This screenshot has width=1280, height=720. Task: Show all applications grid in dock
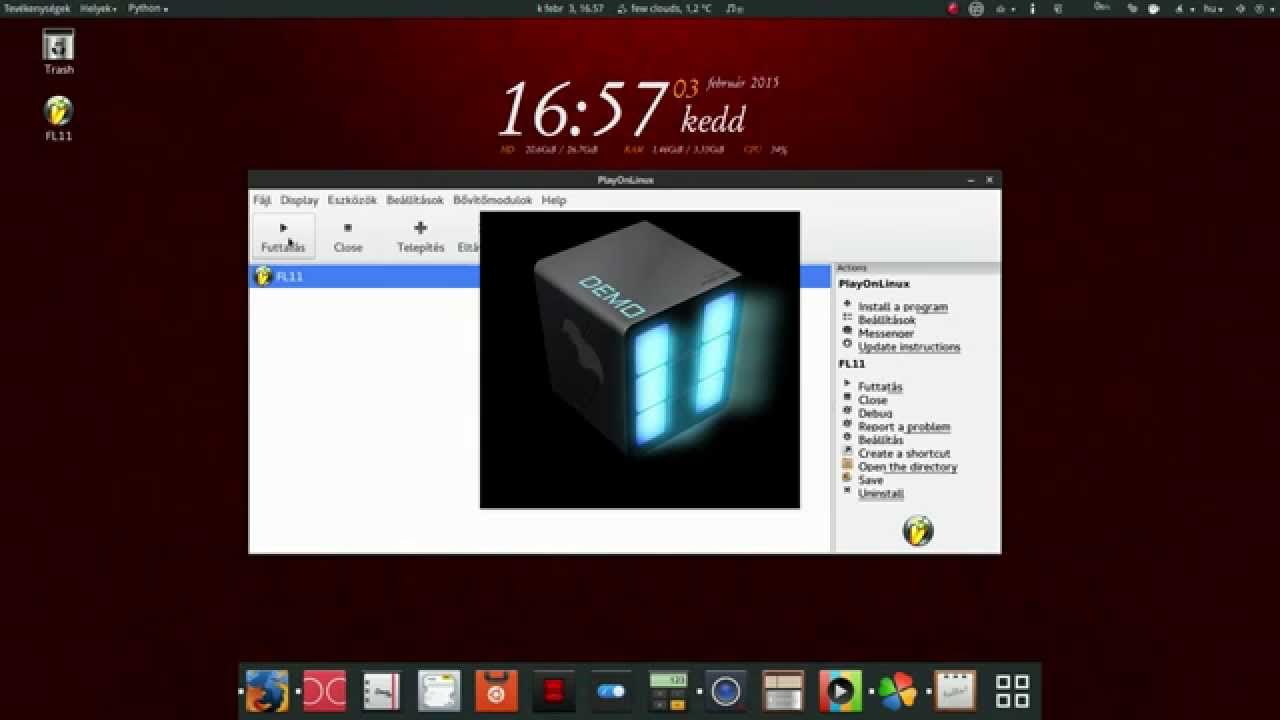[1012, 691]
